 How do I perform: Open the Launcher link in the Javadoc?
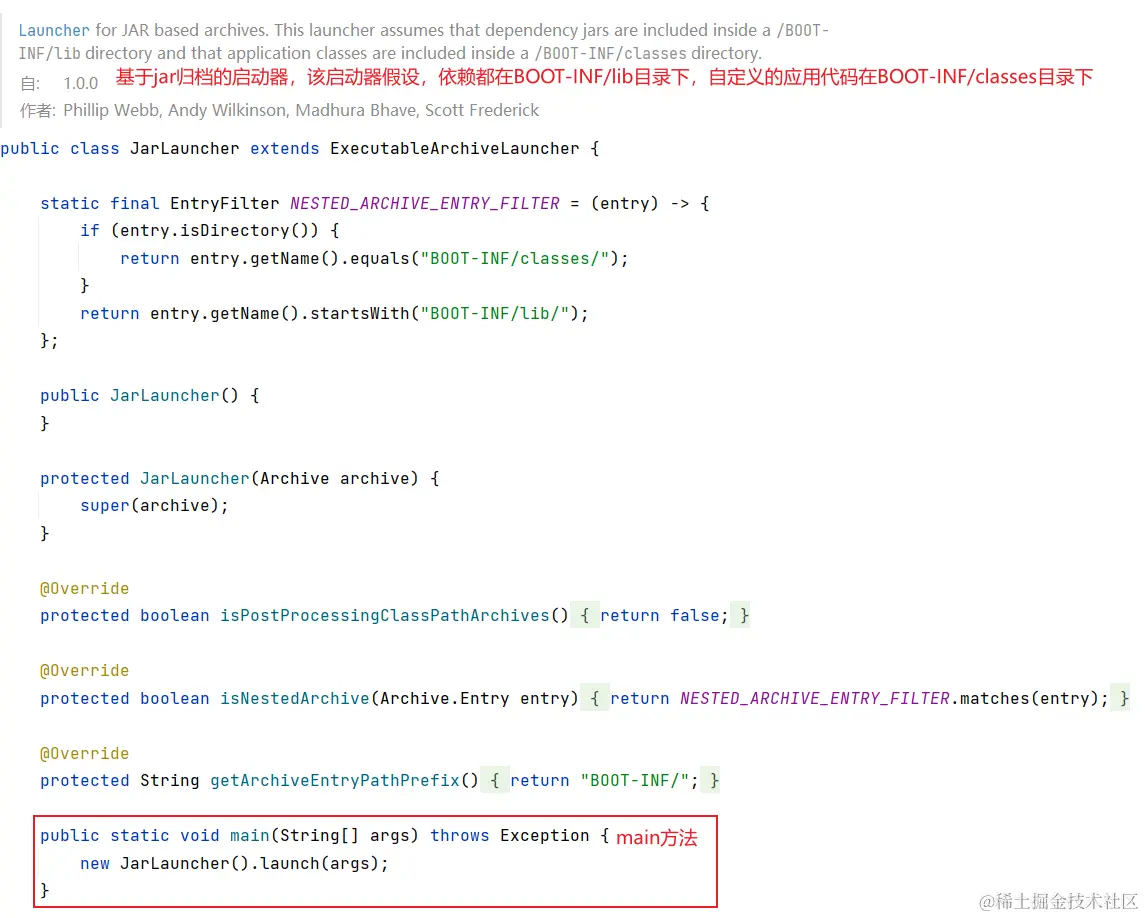point(54,30)
